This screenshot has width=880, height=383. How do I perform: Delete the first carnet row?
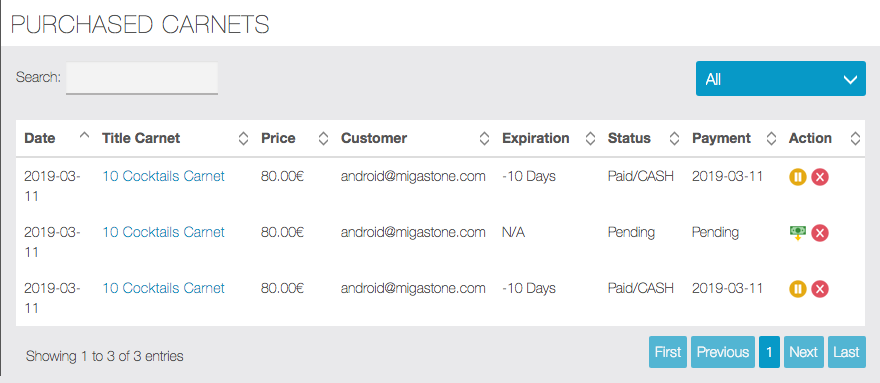click(x=820, y=177)
